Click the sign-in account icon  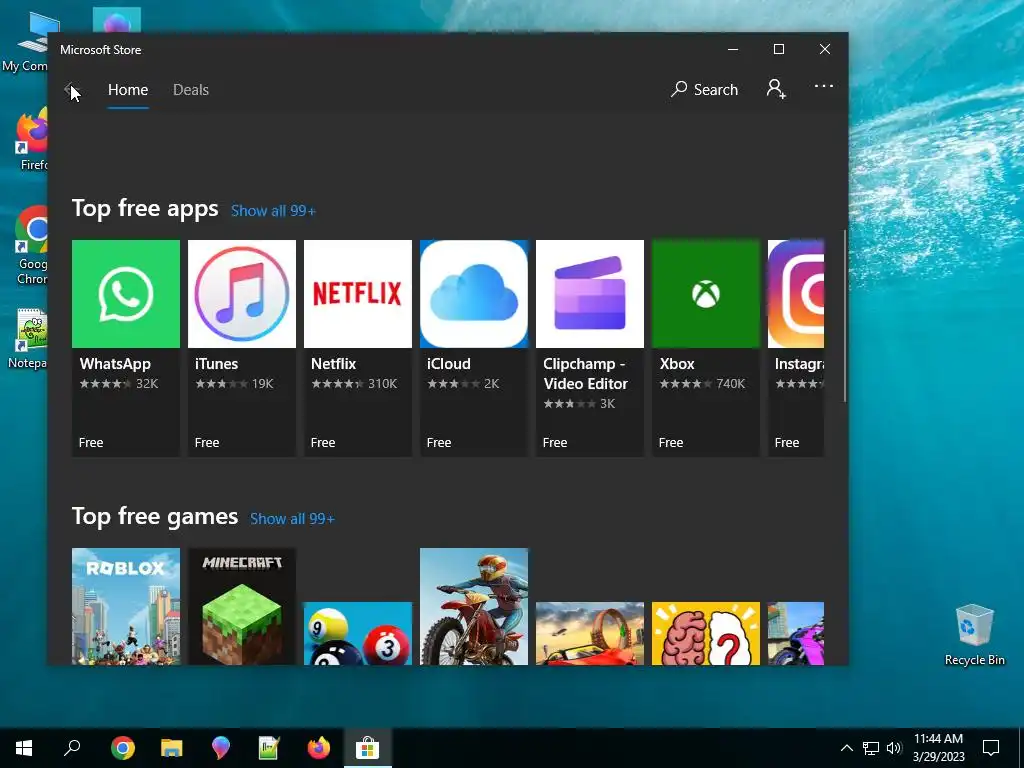click(x=776, y=89)
